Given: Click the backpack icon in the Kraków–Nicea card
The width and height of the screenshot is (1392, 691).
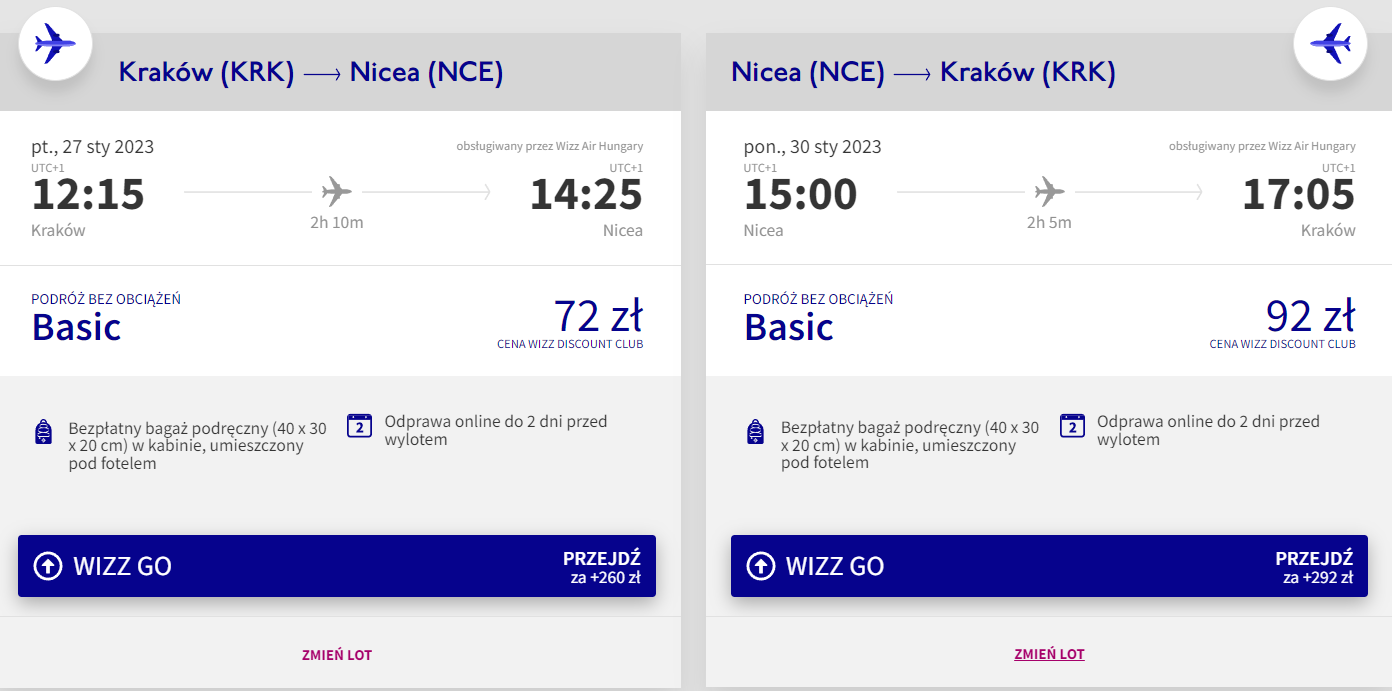Looking at the screenshot, I should (x=43, y=432).
